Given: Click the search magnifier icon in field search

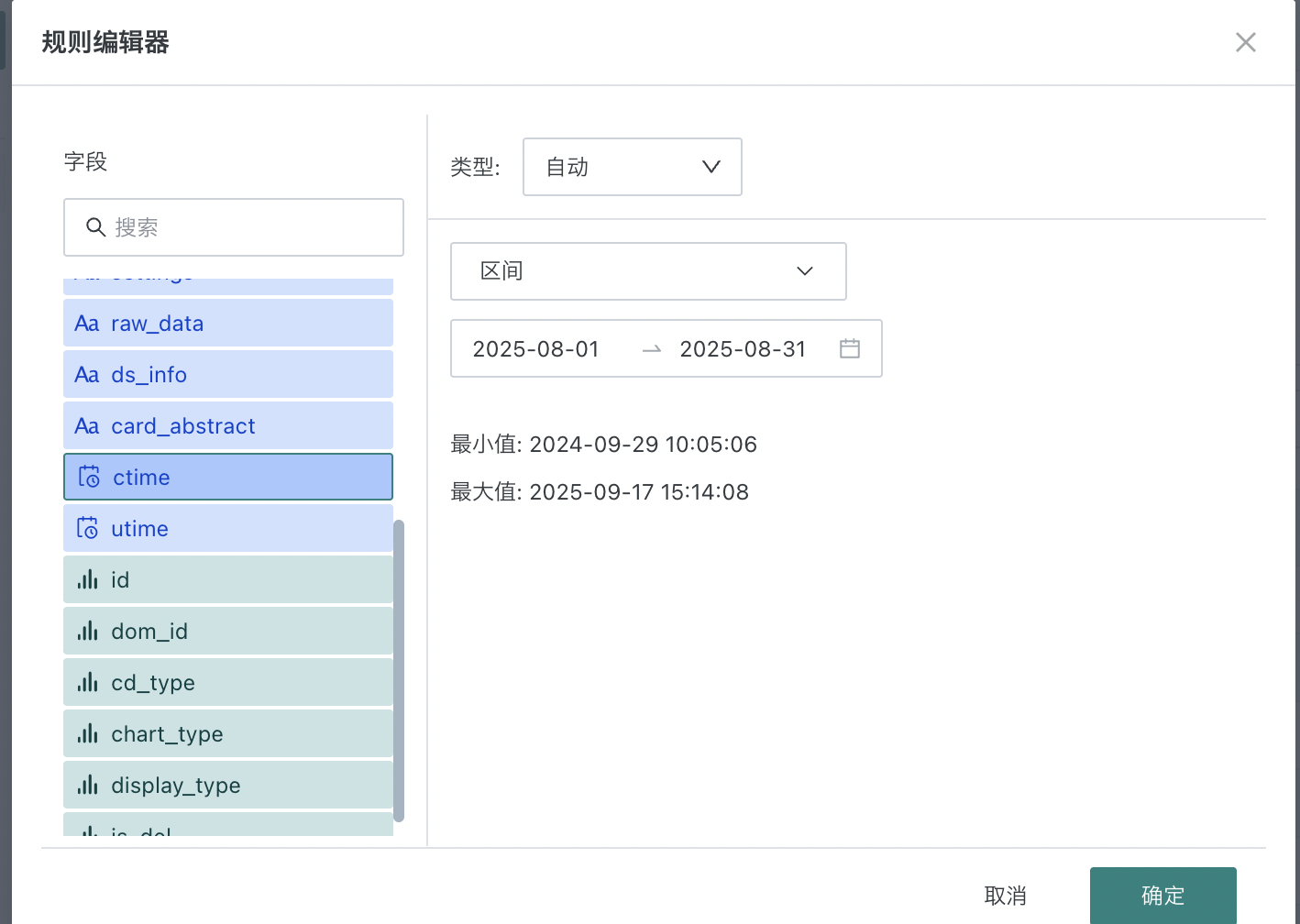Looking at the screenshot, I should 95,227.
